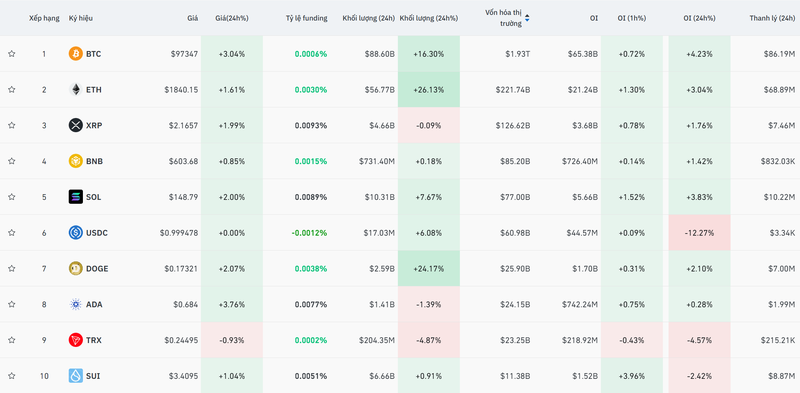
Task: Select the Cardano ADA icon
Action: 76,304
